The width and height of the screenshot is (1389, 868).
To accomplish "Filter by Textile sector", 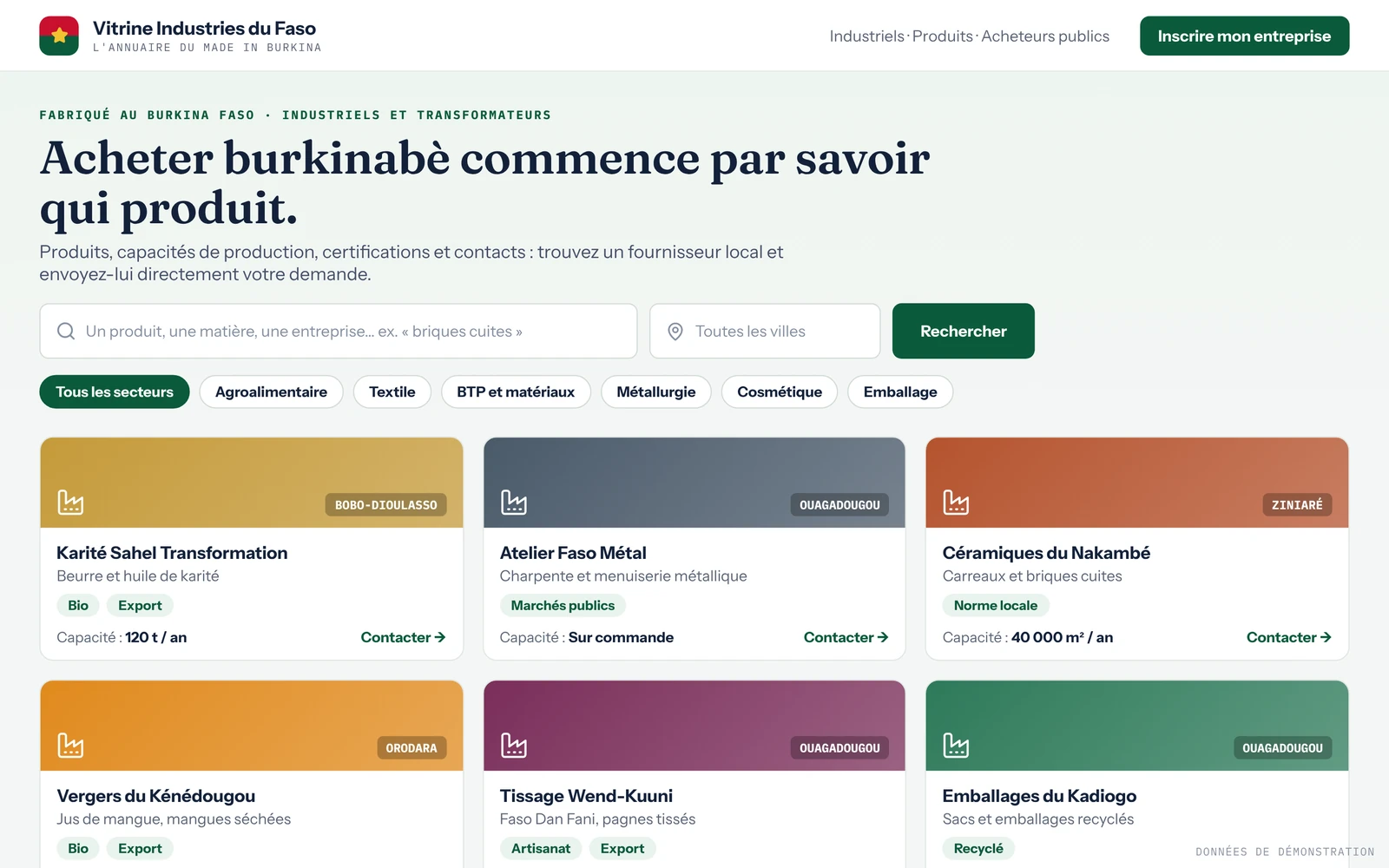I will pos(392,391).
